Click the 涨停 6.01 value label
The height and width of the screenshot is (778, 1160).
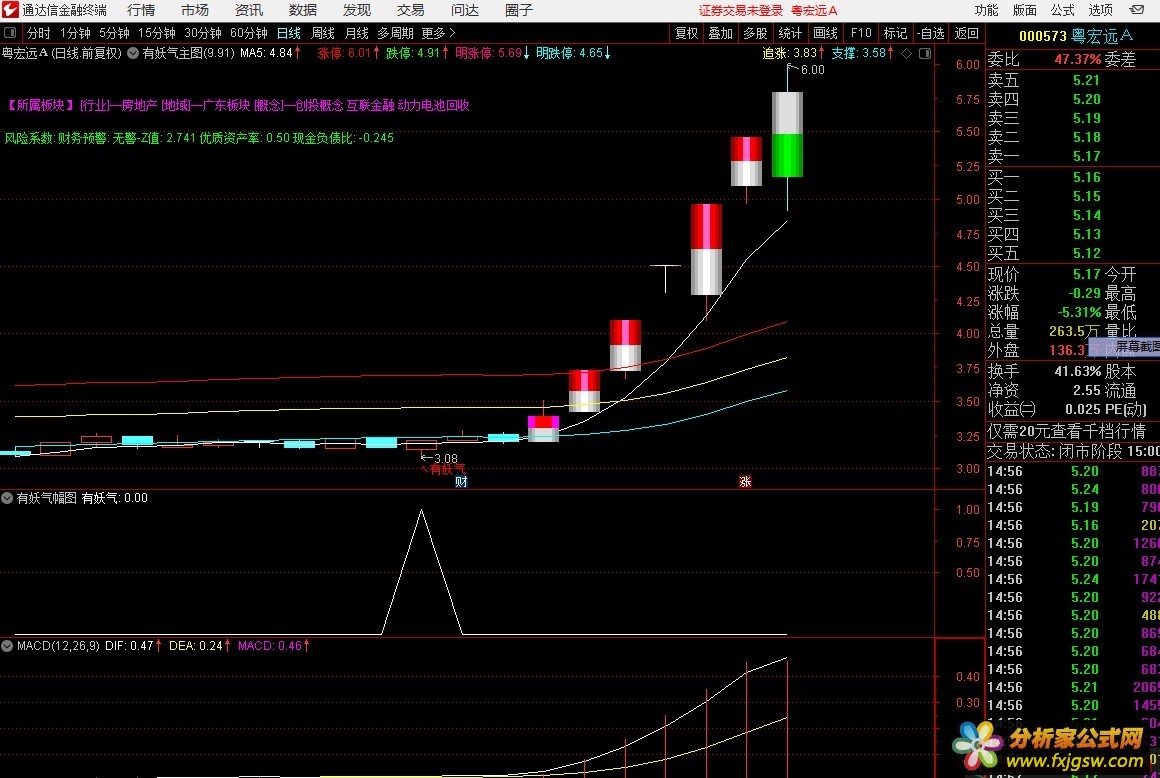click(348, 53)
